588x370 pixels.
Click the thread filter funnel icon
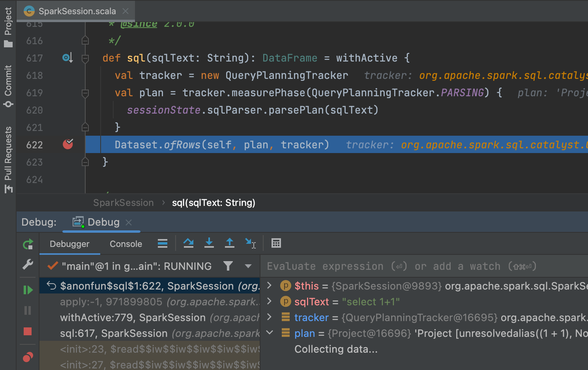228,266
